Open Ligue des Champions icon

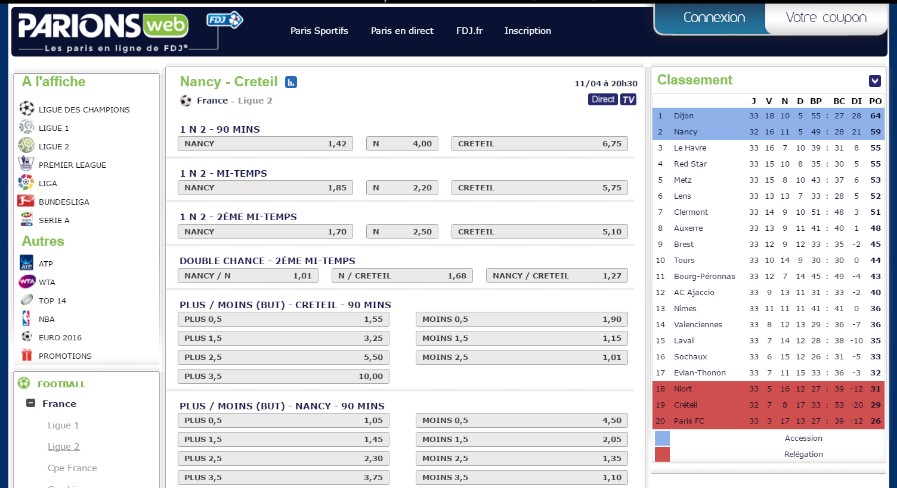(x=26, y=108)
